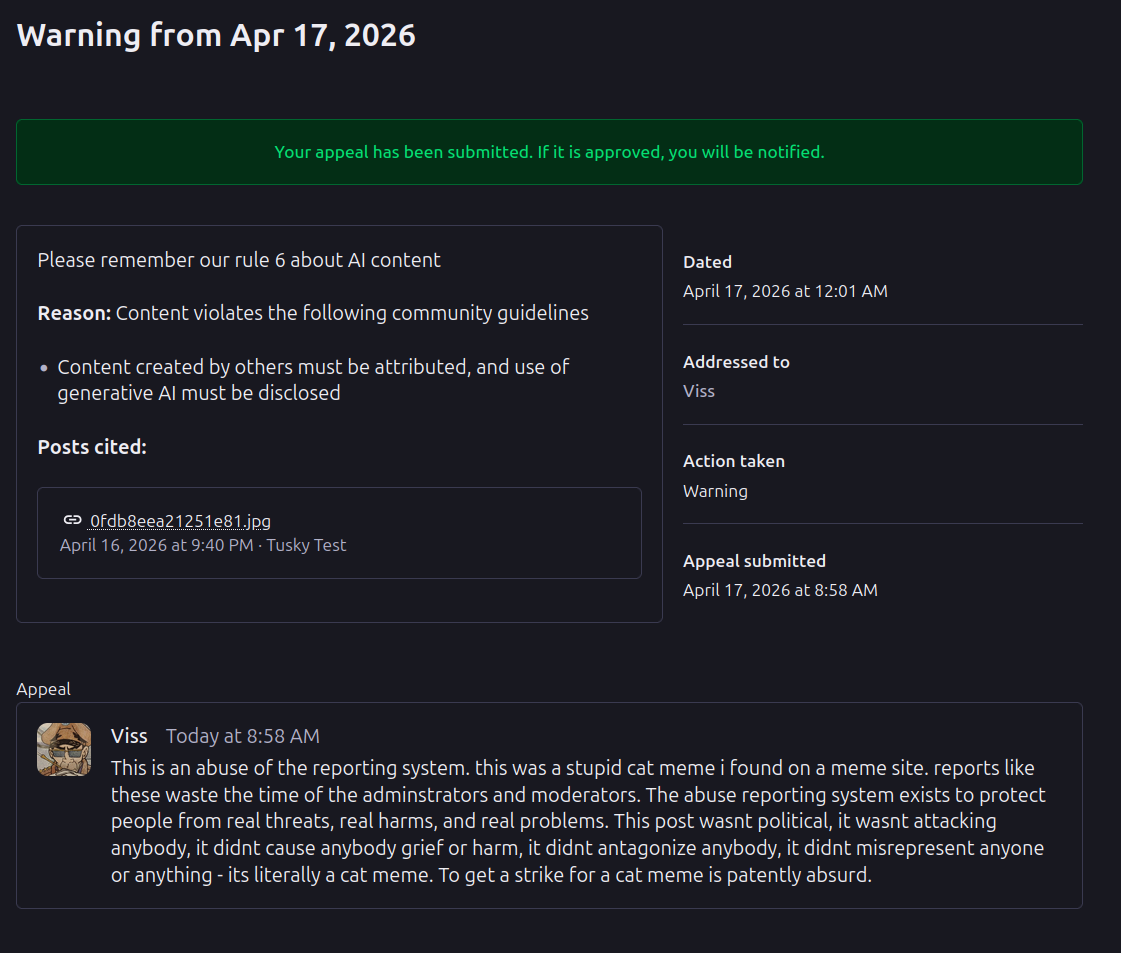Click the 'Warning from Apr 17, 2026' heading
Screen dimensions: 1121x953
coord(216,35)
